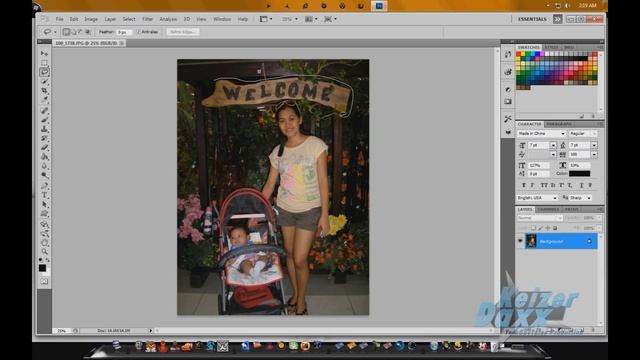Image resolution: width=640 pixels, height=360 pixels.
Task: Select the Horizontal Type tool
Action: point(44,195)
